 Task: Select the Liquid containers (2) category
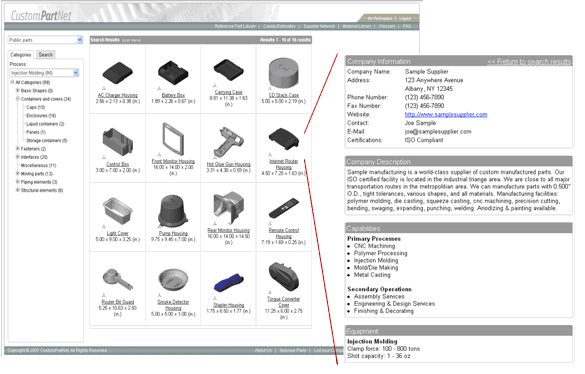click(45, 124)
